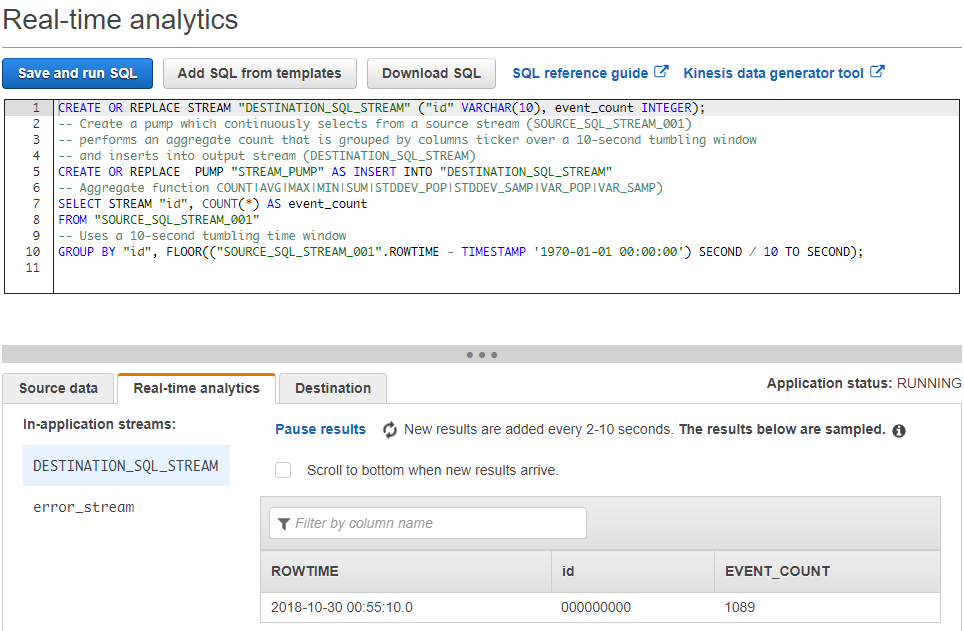Open the Destination tab

333,388
